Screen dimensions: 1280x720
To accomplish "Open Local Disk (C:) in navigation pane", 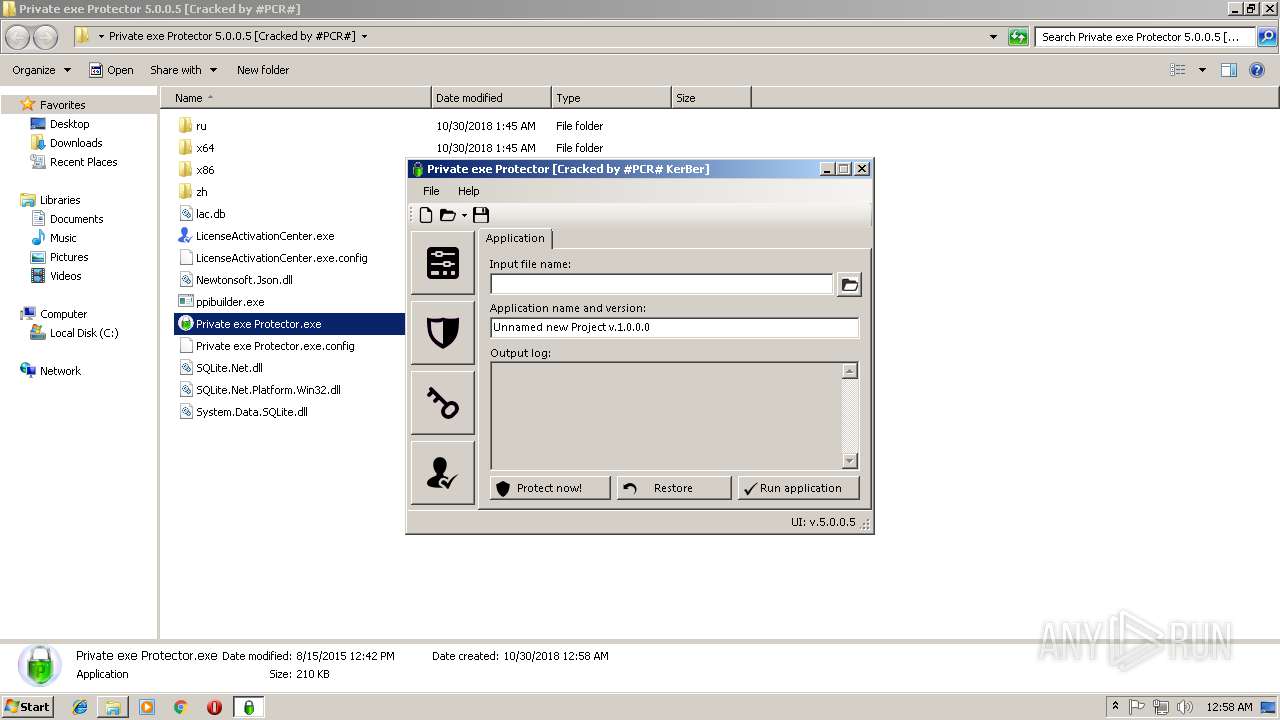I will click(84, 333).
